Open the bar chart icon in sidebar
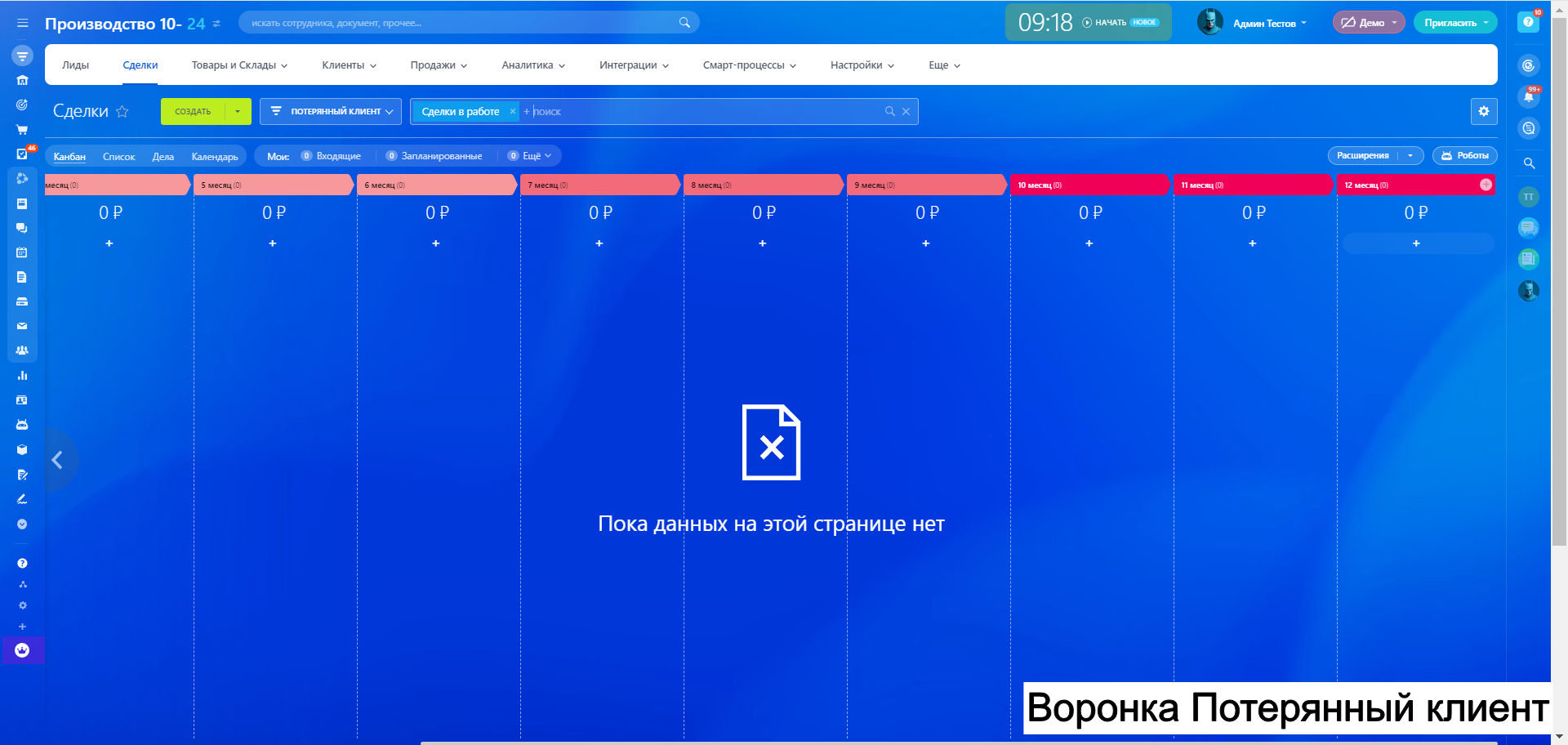Screen dimensions: 1568x745 click(x=22, y=376)
